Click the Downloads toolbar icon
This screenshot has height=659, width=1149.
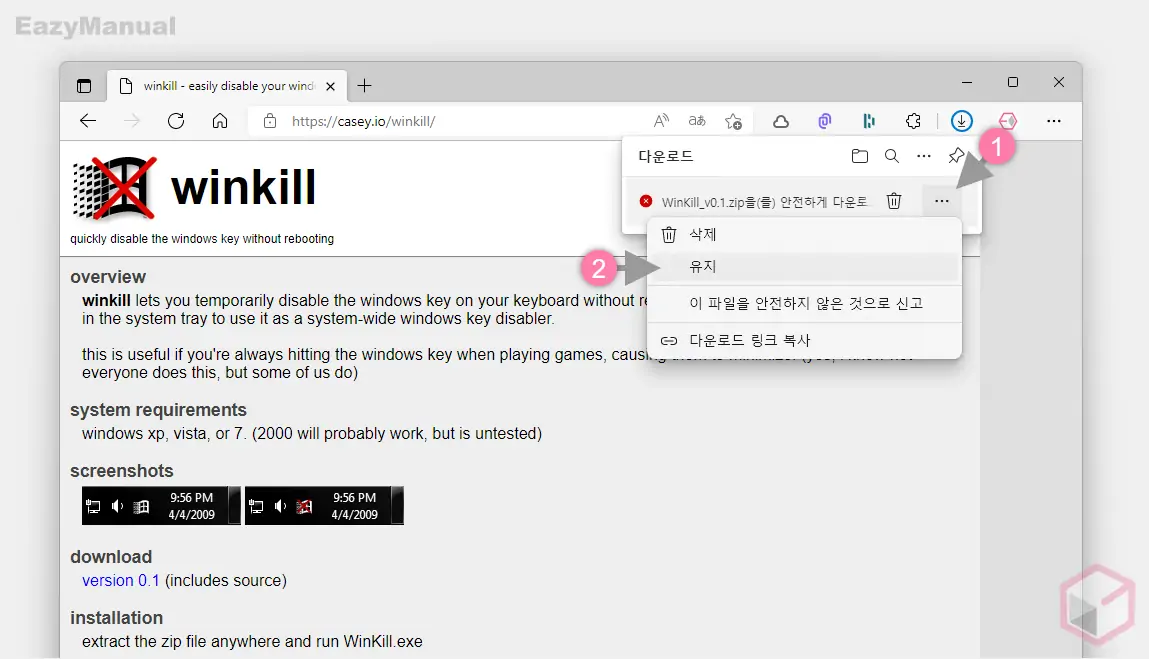point(961,121)
